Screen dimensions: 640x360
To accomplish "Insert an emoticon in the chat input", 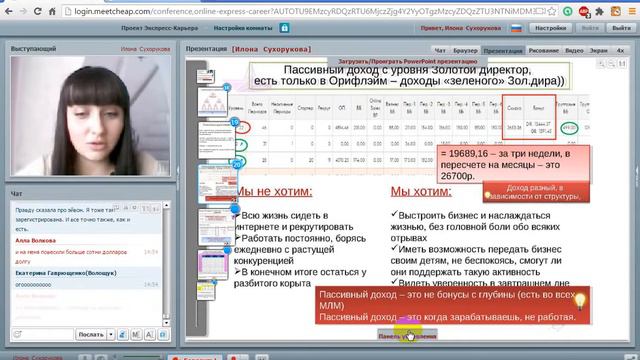I will [x=18, y=334].
